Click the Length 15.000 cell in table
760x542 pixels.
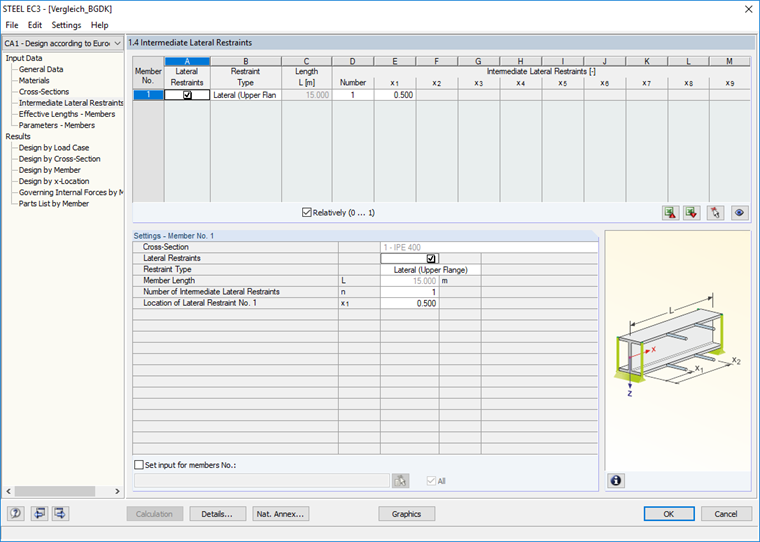pos(306,95)
